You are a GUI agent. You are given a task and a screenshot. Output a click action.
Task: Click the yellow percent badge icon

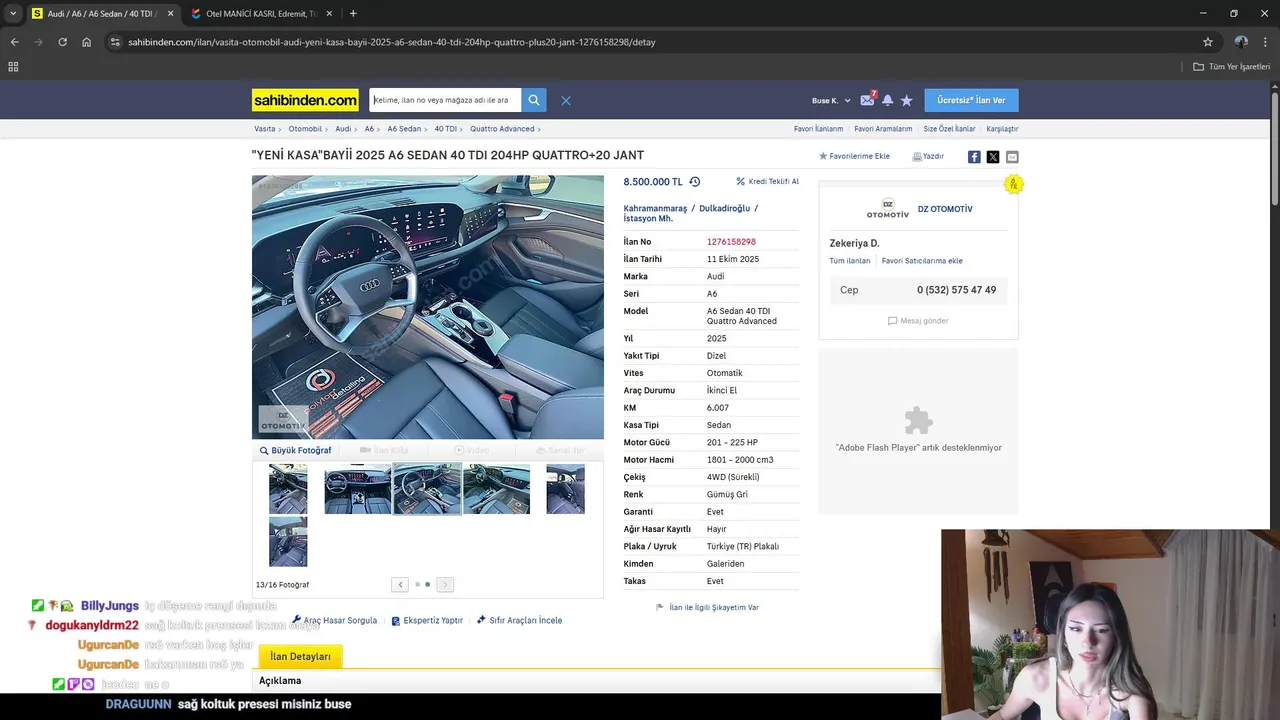tap(1013, 184)
